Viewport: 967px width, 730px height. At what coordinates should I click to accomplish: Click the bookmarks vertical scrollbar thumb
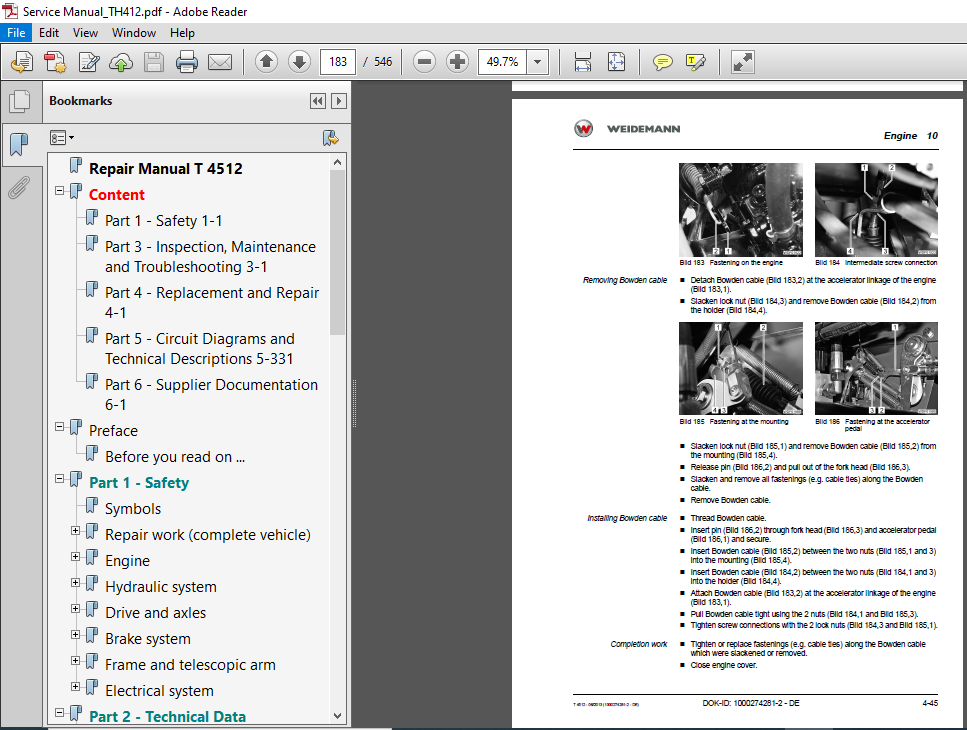(x=337, y=253)
